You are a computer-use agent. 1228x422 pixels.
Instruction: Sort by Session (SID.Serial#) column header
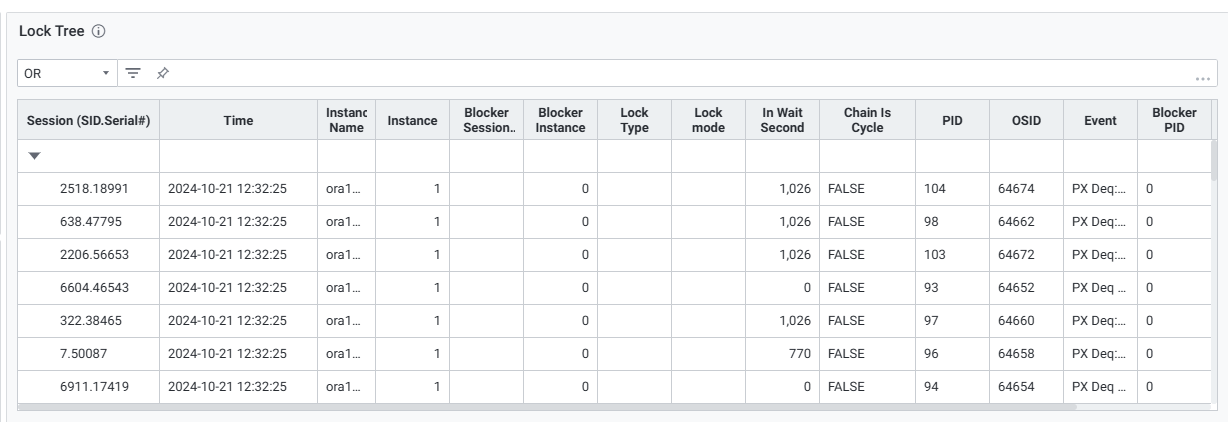pyautogui.click(x=88, y=120)
